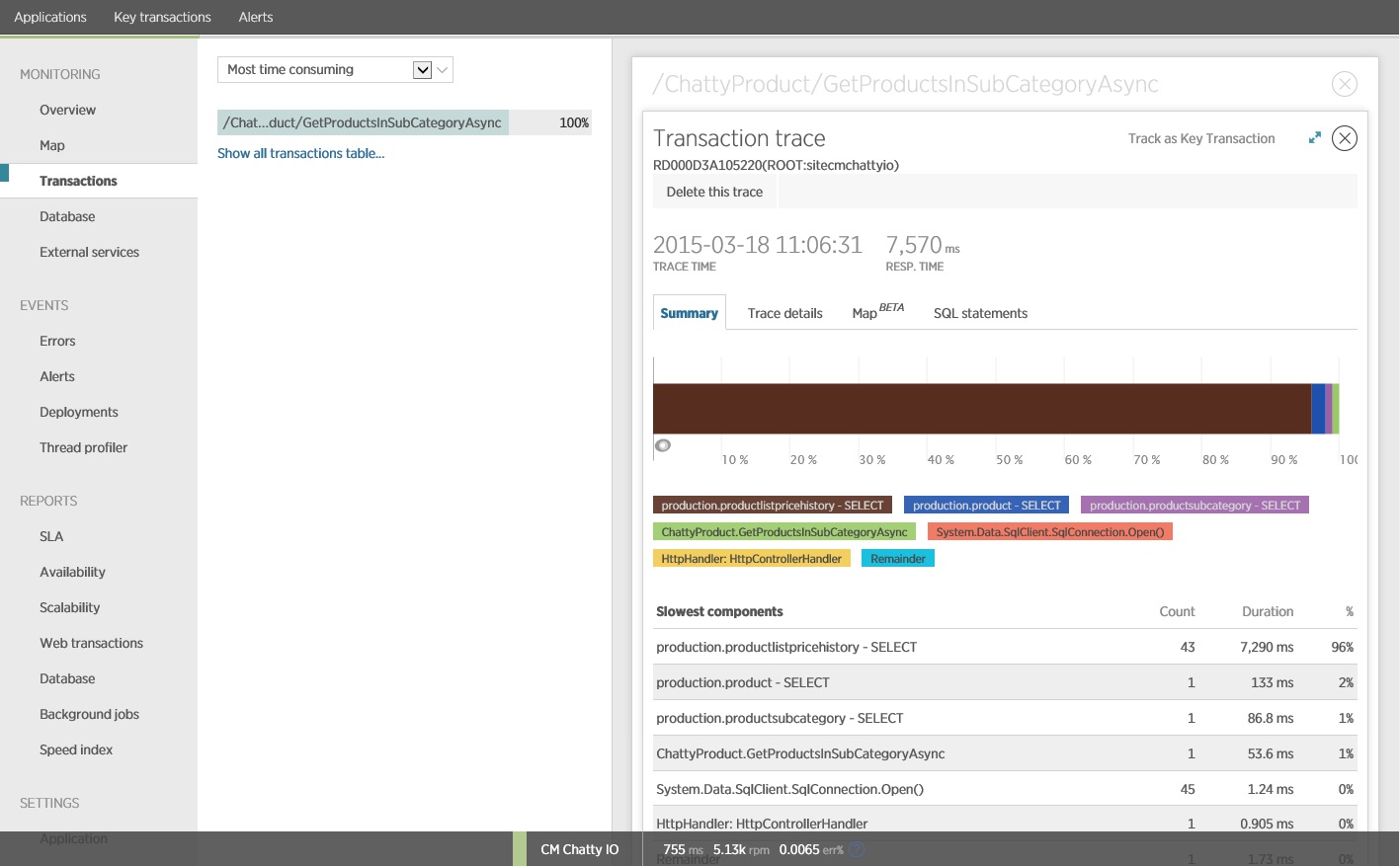Open the SQL statements tab
Screen dimensions: 1400x866
(x=980, y=313)
